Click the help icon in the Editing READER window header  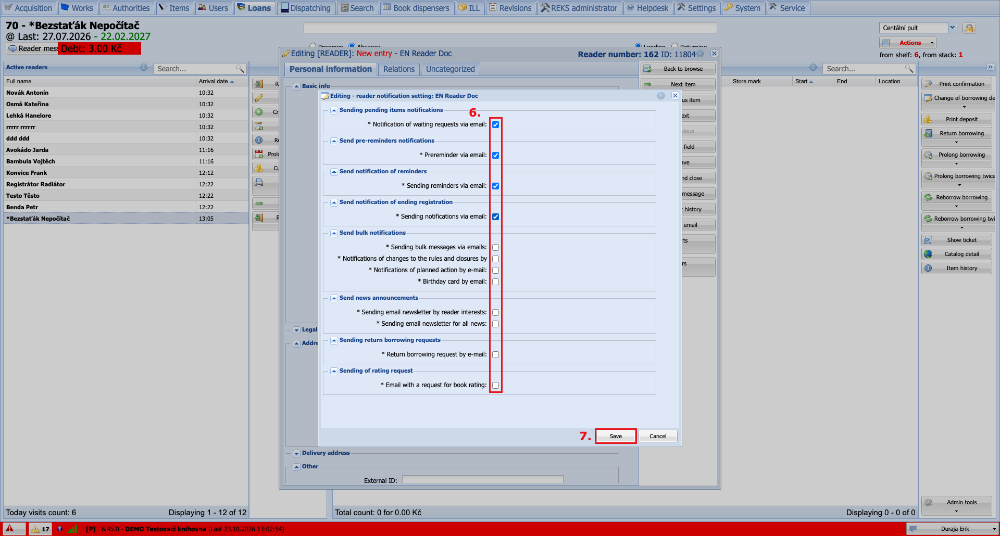(700, 54)
